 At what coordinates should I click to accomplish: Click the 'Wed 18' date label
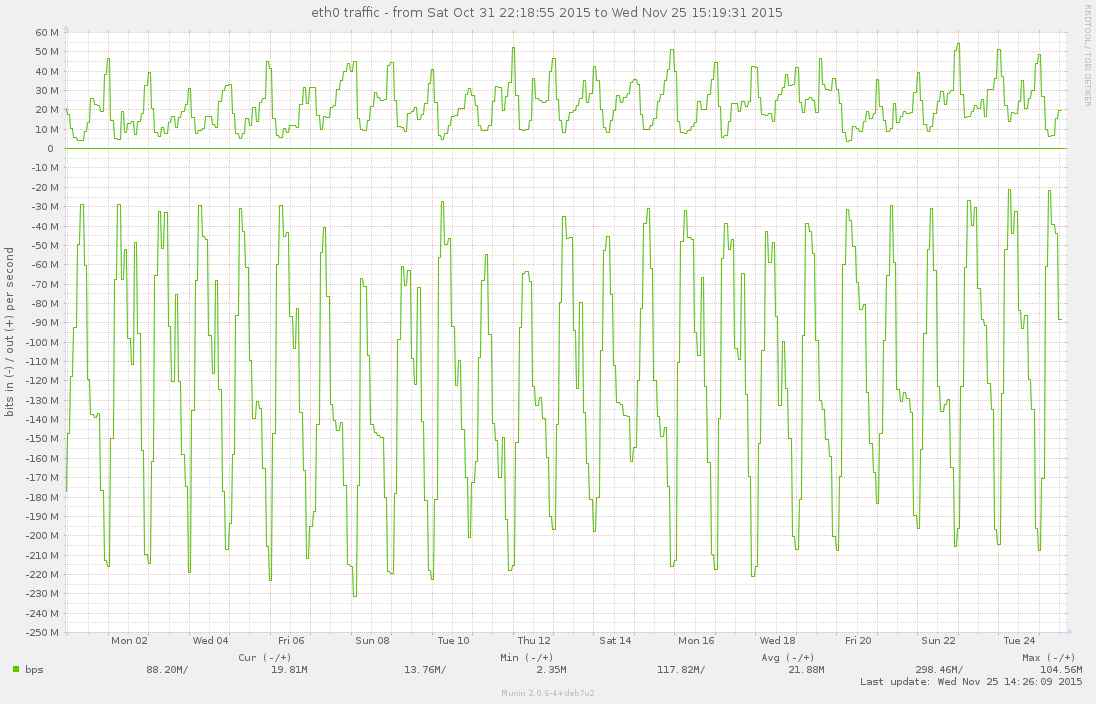[x=777, y=640]
